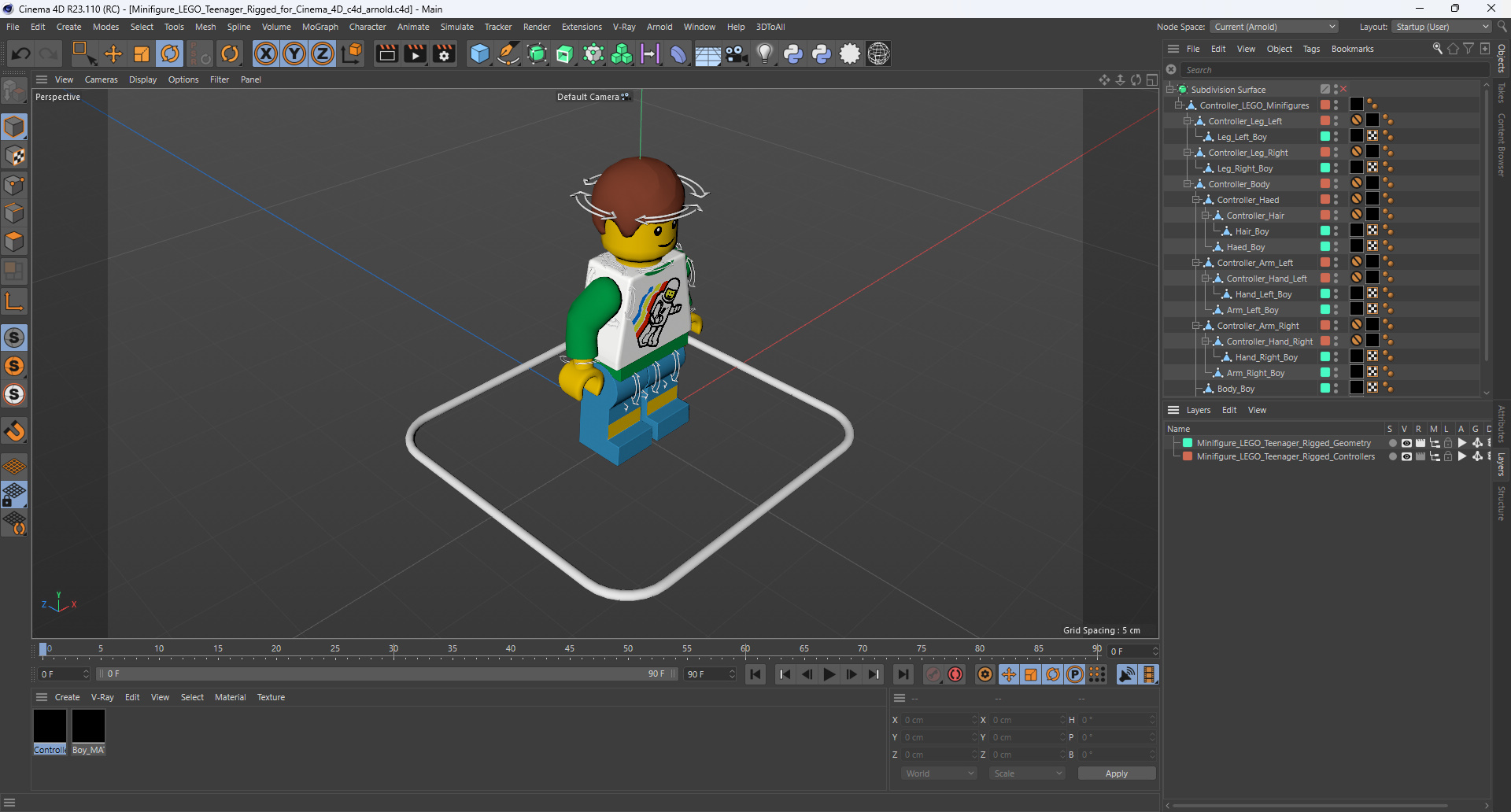Image resolution: width=1511 pixels, height=812 pixels.
Task: Switch to Texture mode icon
Action: (14, 156)
